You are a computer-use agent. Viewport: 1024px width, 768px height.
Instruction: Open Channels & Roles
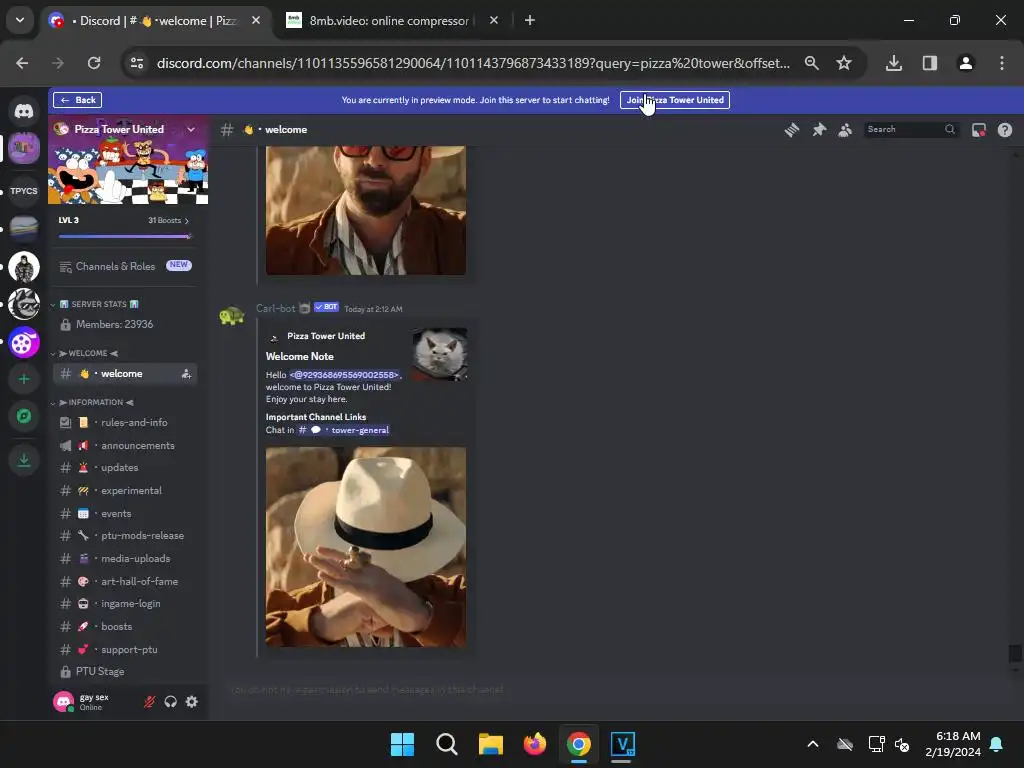pos(125,266)
